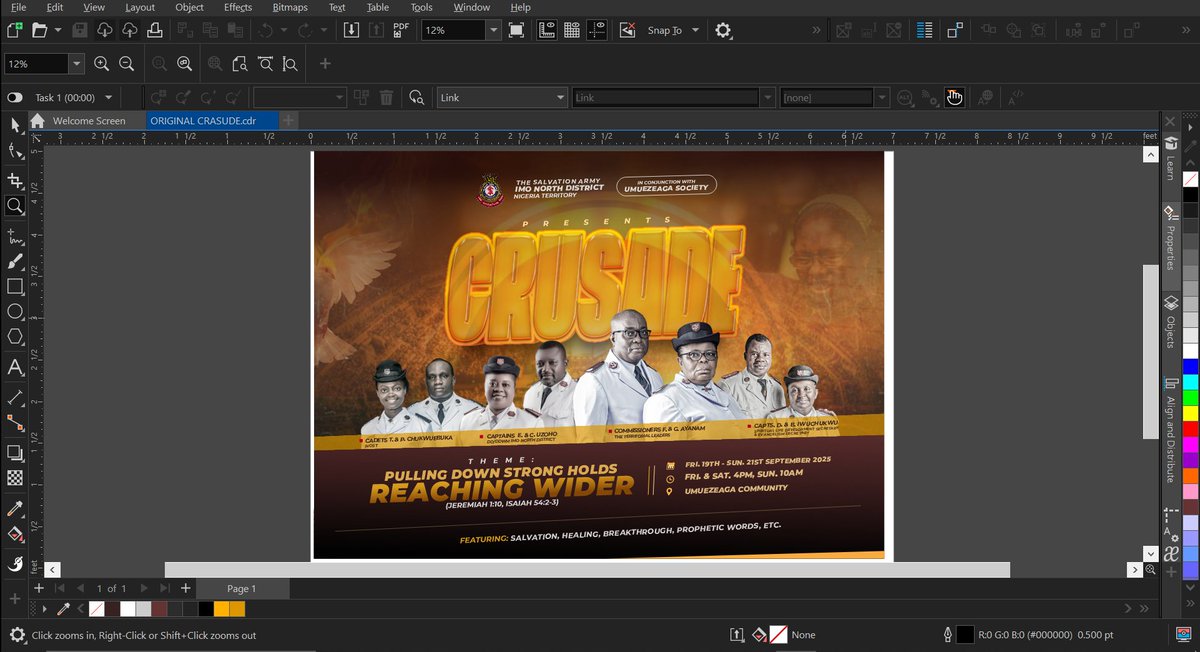Image resolution: width=1200 pixels, height=652 pixels.
Task: Select the Ellipse tool
Action: click(15, 311)
